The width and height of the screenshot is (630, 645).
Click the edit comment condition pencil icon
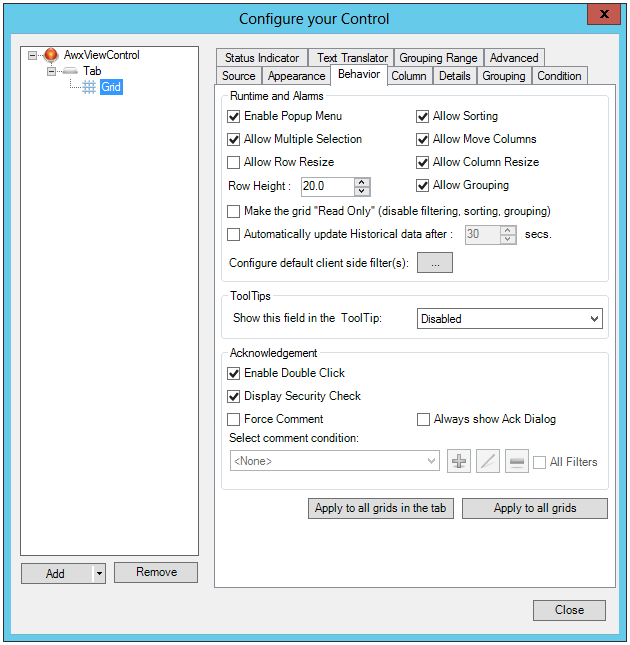[x=487, y=461]
